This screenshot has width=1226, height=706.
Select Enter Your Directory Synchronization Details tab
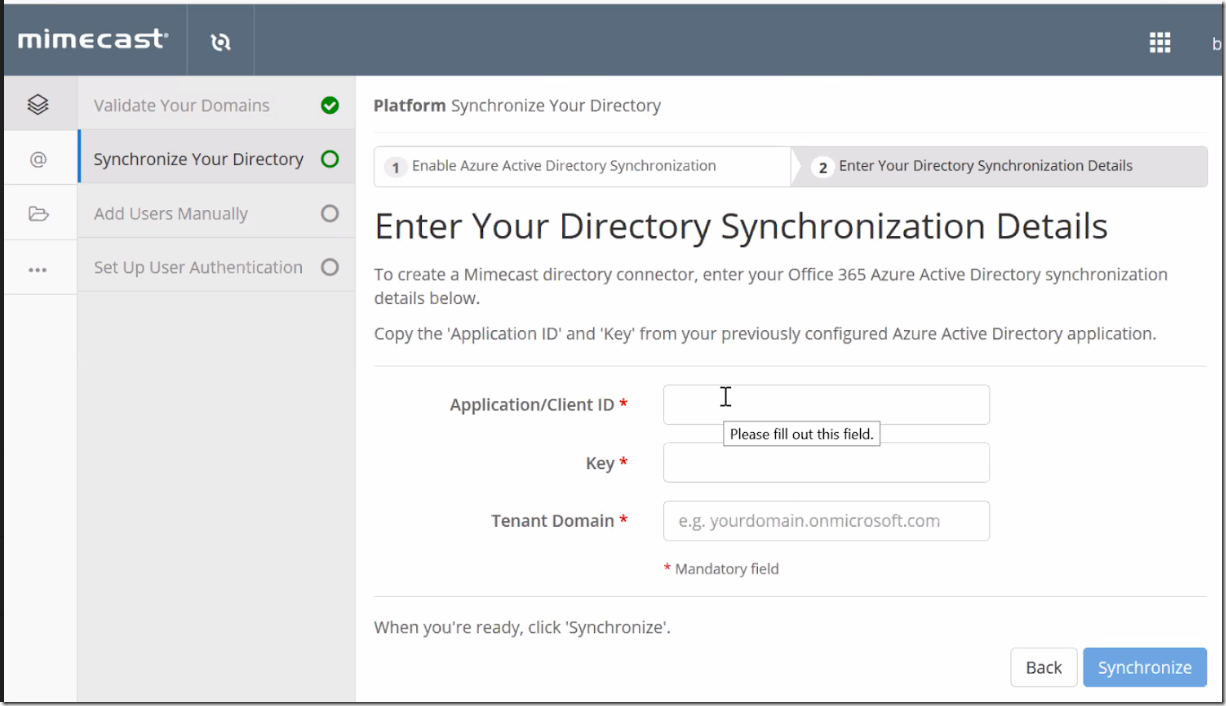1000,166
